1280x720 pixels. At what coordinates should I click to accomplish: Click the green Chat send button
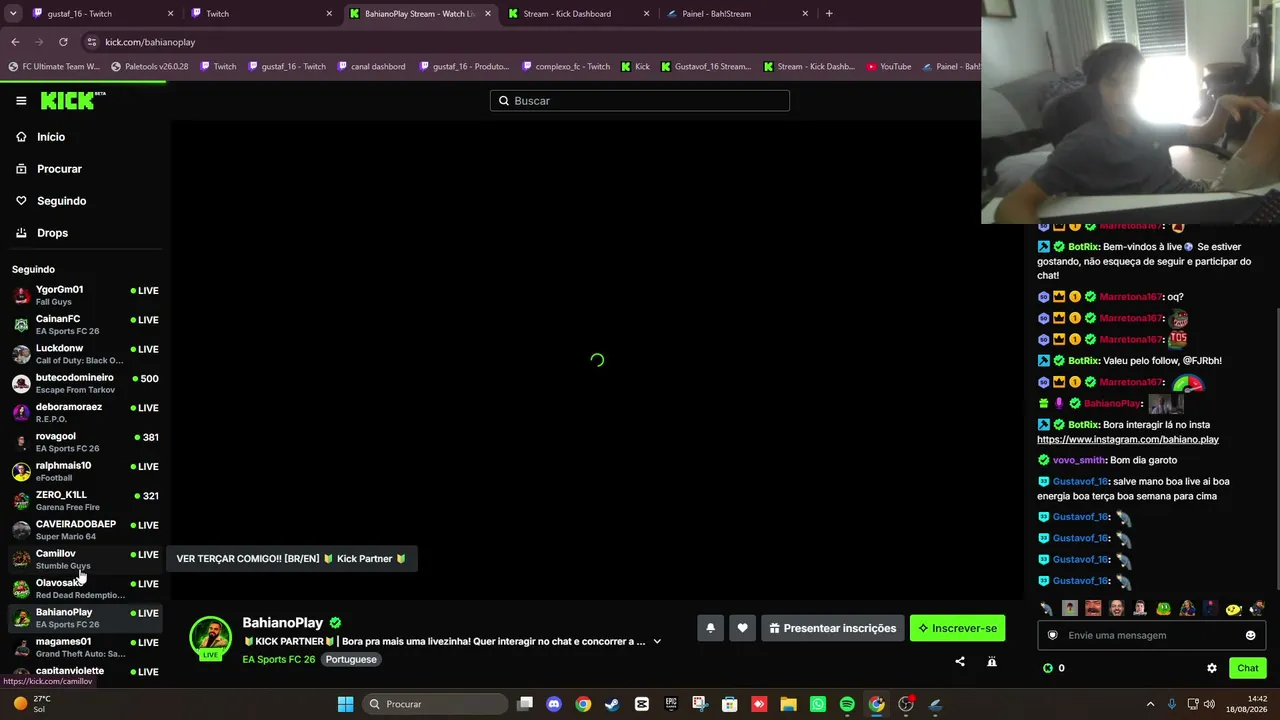click(x=1248, y=668)
